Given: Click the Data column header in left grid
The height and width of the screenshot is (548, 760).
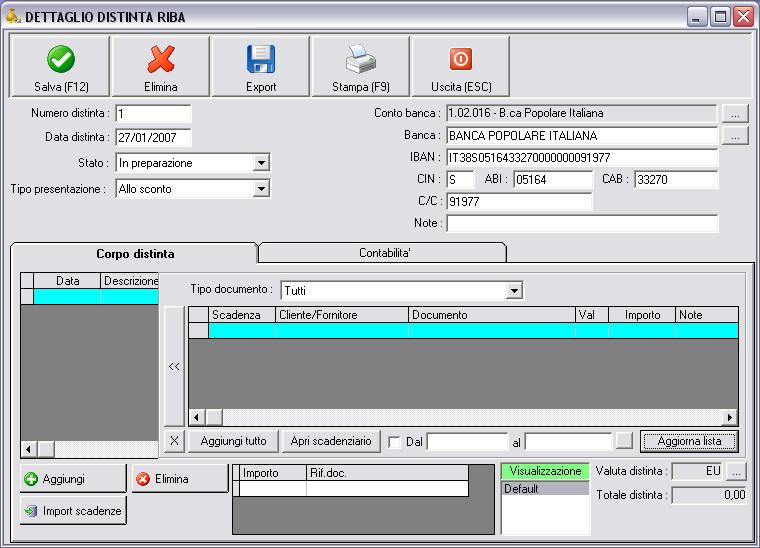Looking at the screenshot, I should click(67, 281).
